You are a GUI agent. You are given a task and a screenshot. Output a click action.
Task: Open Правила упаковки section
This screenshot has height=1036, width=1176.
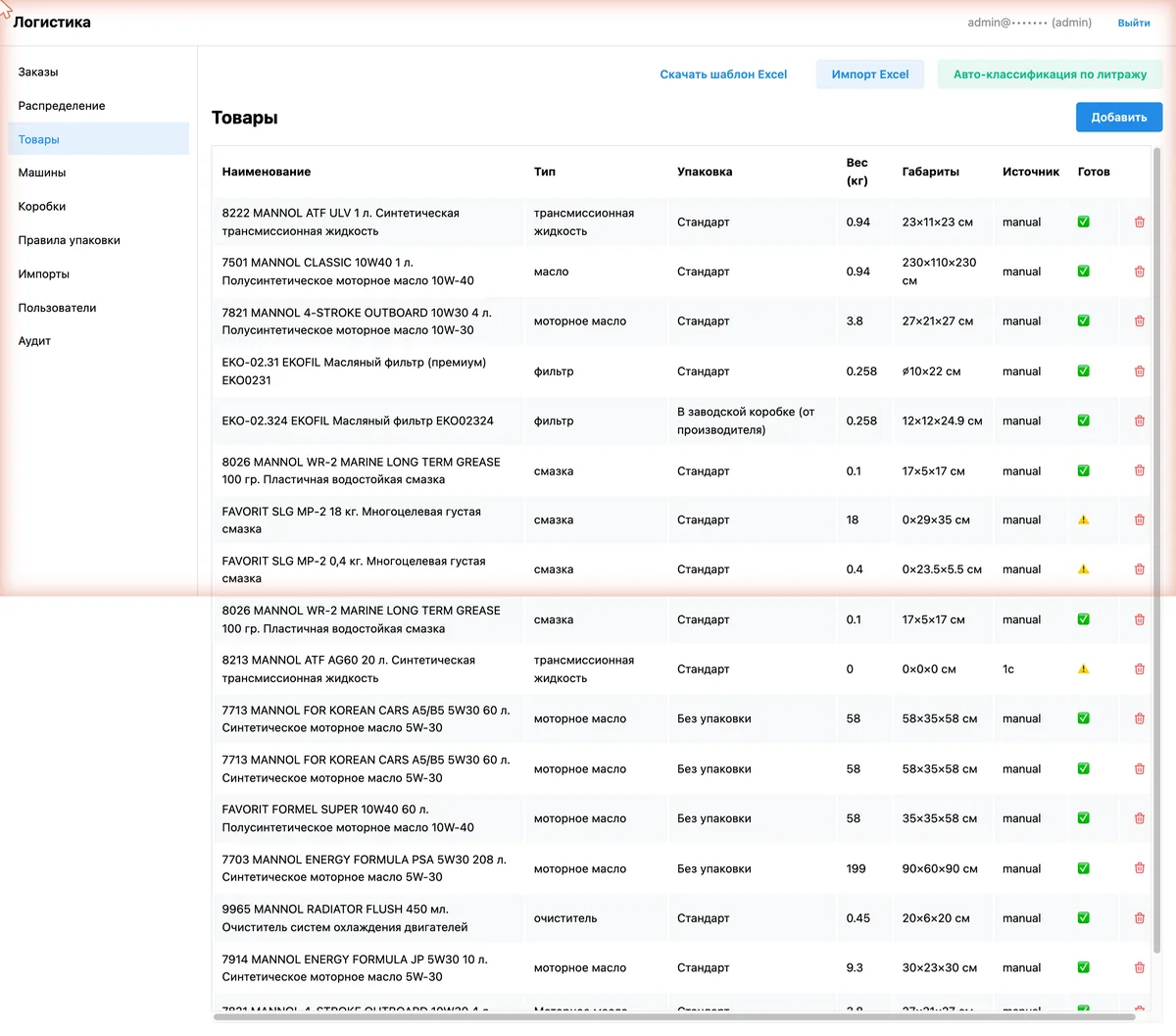tap(98, 240)
